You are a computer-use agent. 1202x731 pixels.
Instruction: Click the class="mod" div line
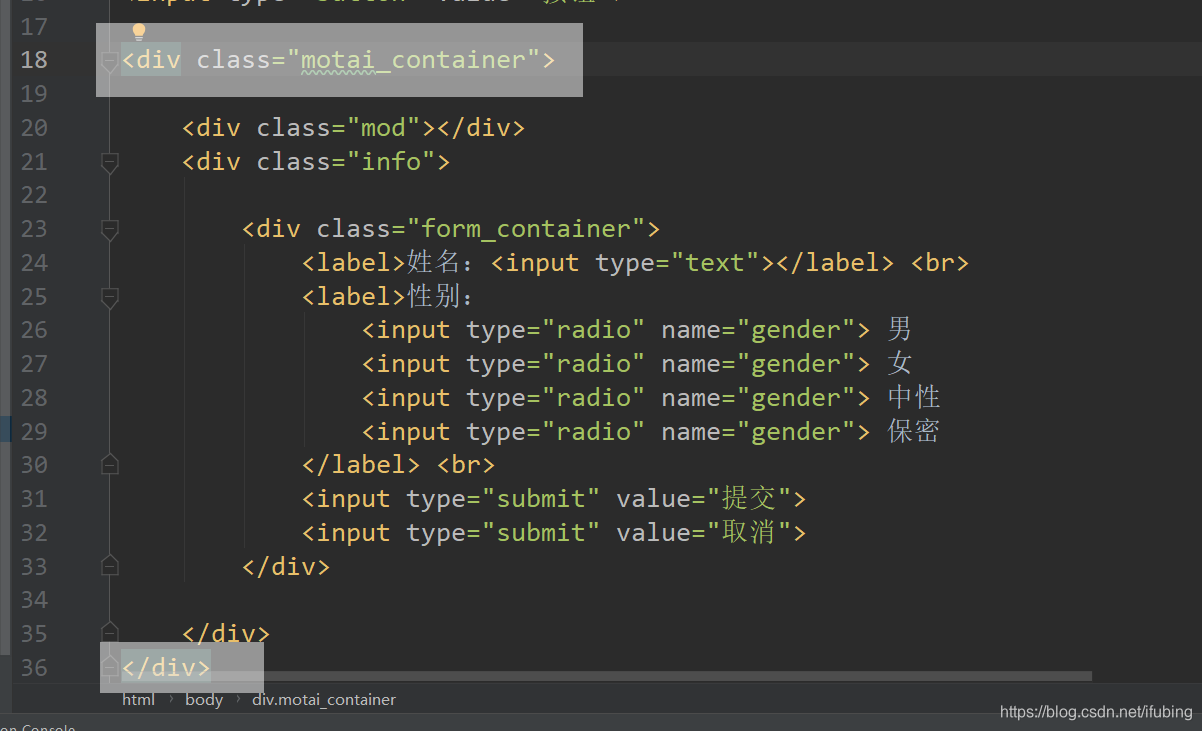[353, 128]
